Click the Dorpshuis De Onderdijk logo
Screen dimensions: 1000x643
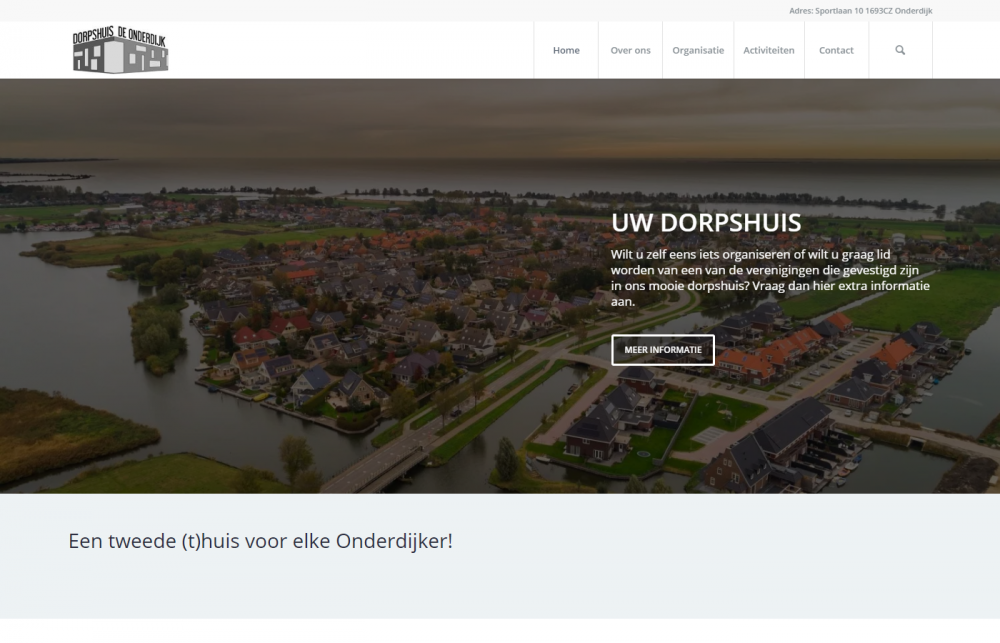click(120, 50)
